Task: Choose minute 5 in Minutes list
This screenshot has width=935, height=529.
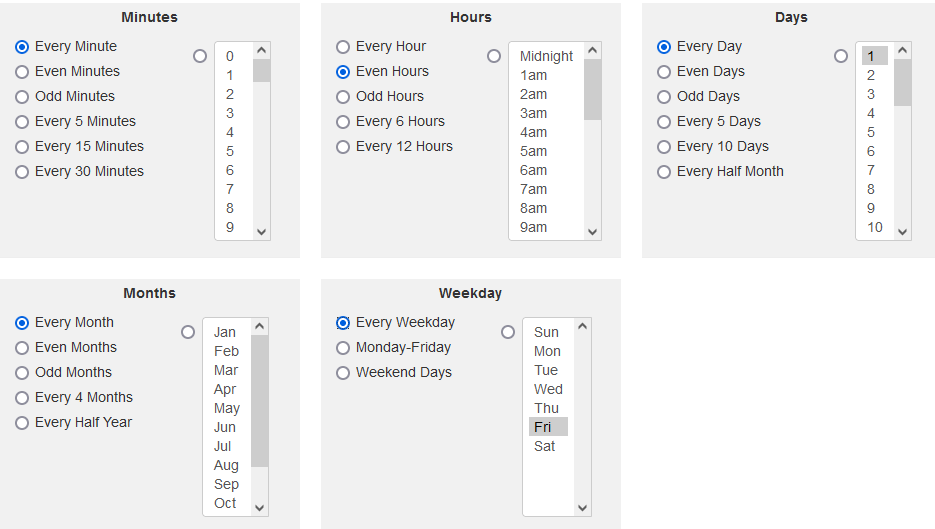Action: (230, 151)
